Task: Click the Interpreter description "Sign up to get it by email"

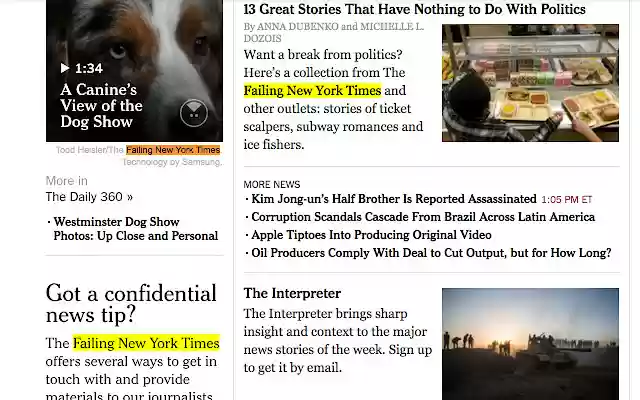Action: click(x=338, y=359)
